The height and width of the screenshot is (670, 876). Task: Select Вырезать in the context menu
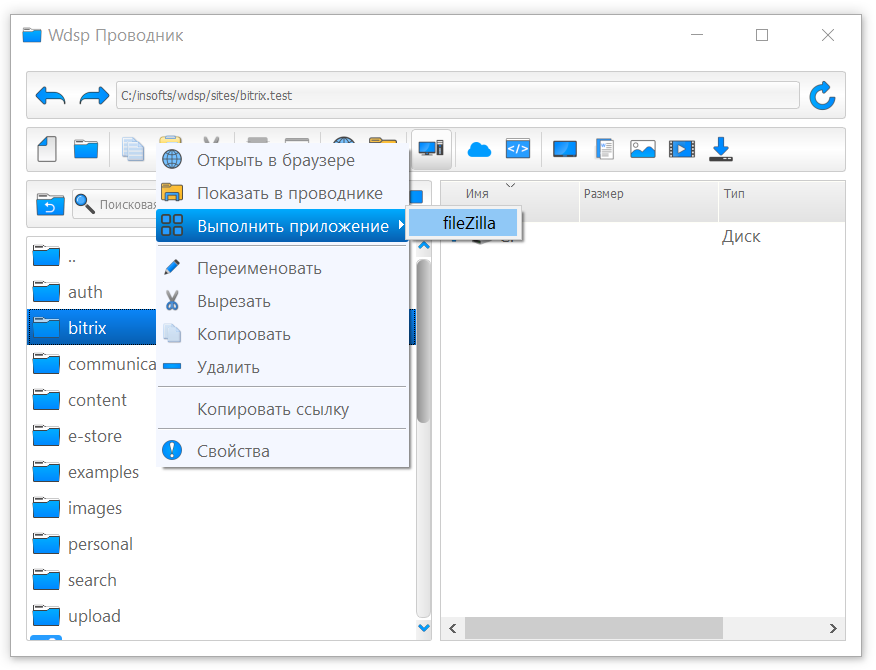coord(282,301)
